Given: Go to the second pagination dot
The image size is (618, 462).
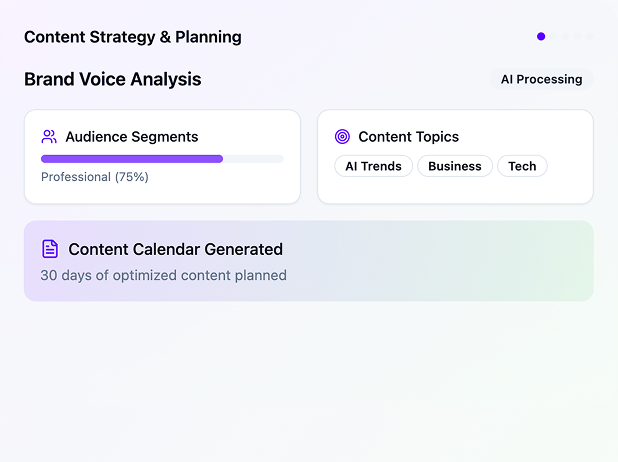Looking at the screenshot, I should 553,36.
